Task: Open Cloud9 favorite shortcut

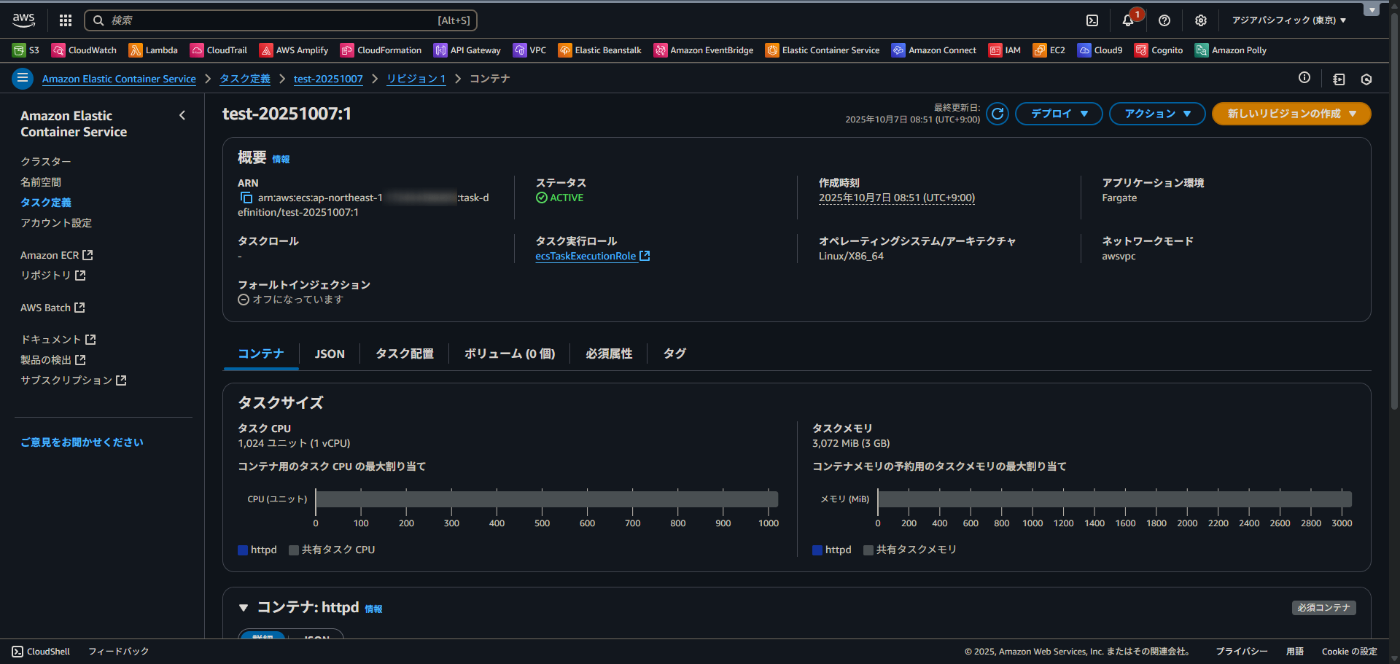Action: (x=1100, y=50)
